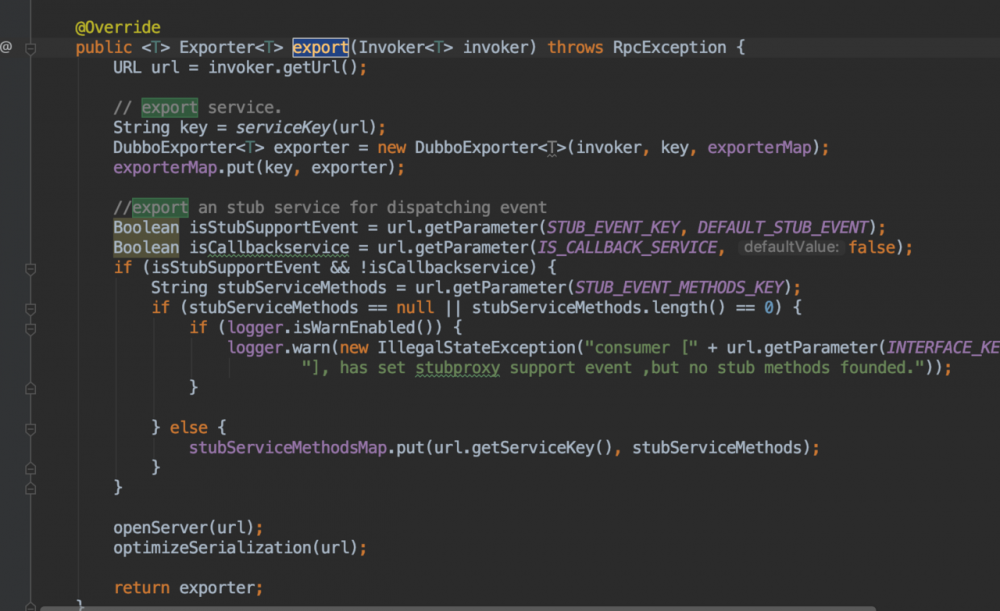Collapse the export method using its fold marker
The height and width of the screenshot is (611, 1000).
[30, 48]
